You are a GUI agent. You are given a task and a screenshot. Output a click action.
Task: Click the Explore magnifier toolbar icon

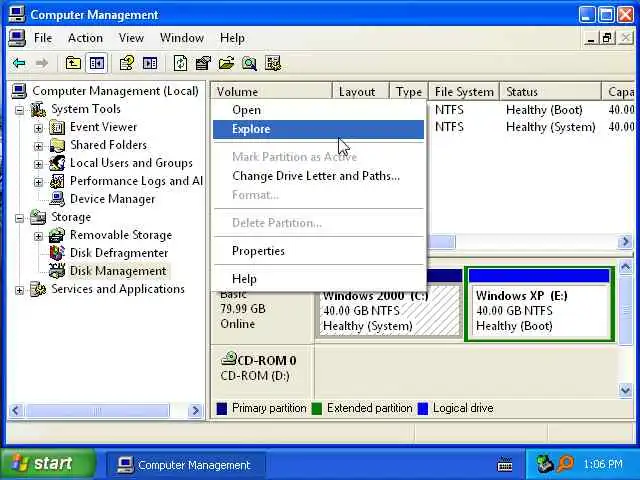(249, 63)
